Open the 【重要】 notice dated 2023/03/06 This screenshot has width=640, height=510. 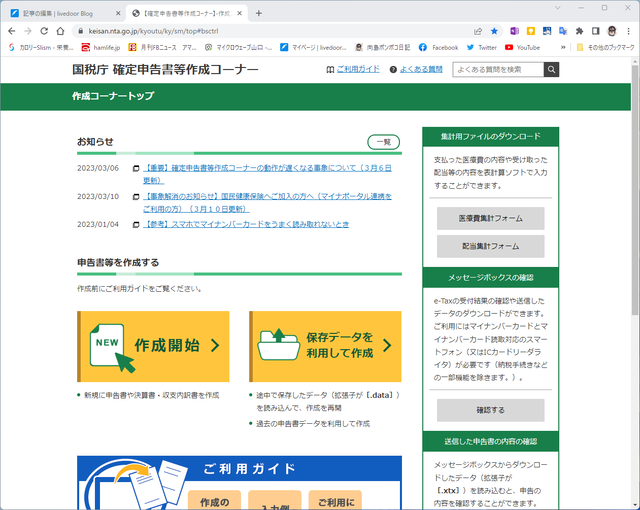267,174
